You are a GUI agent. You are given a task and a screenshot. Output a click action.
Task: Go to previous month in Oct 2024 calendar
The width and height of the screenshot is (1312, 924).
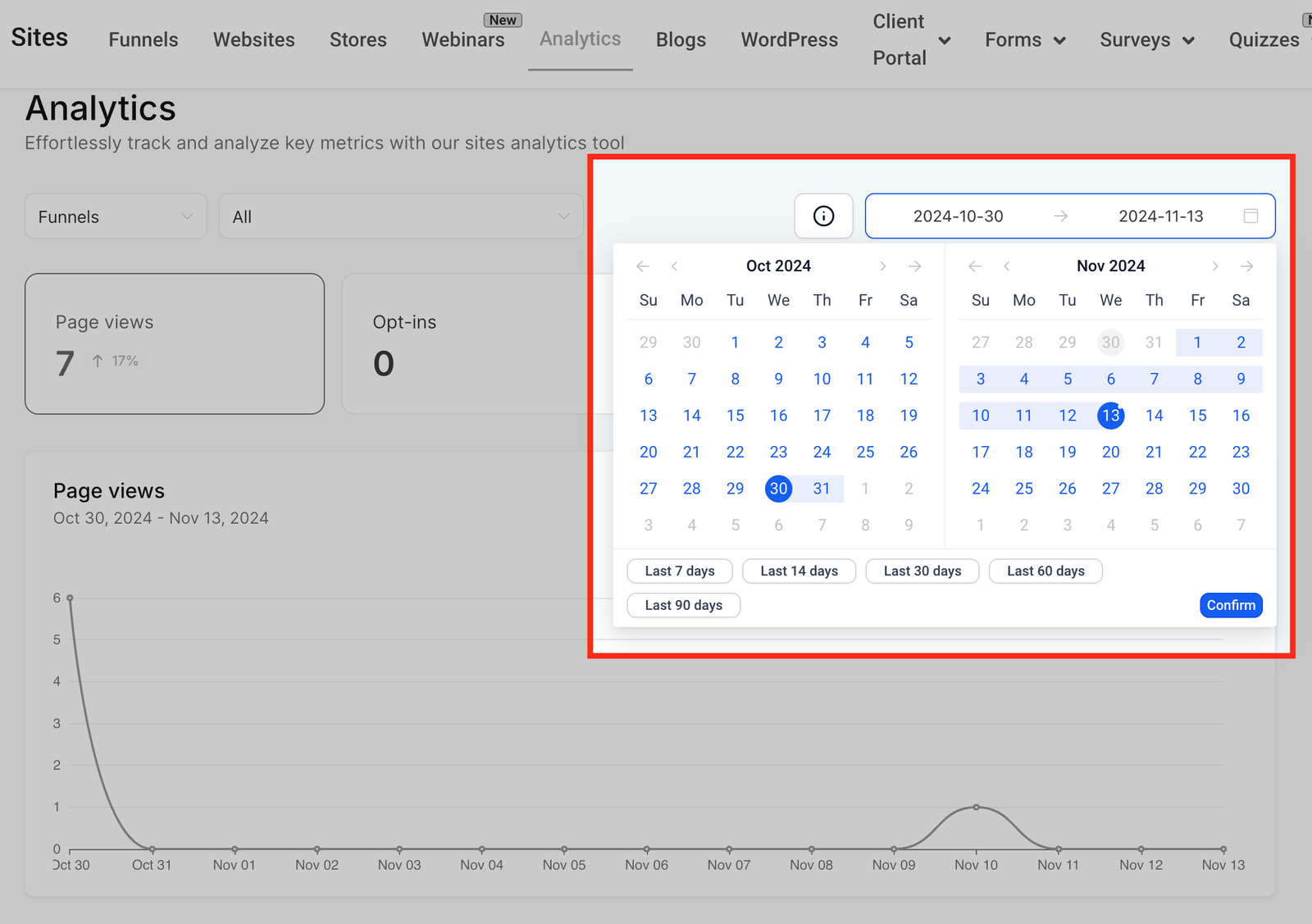click(674, 266)
